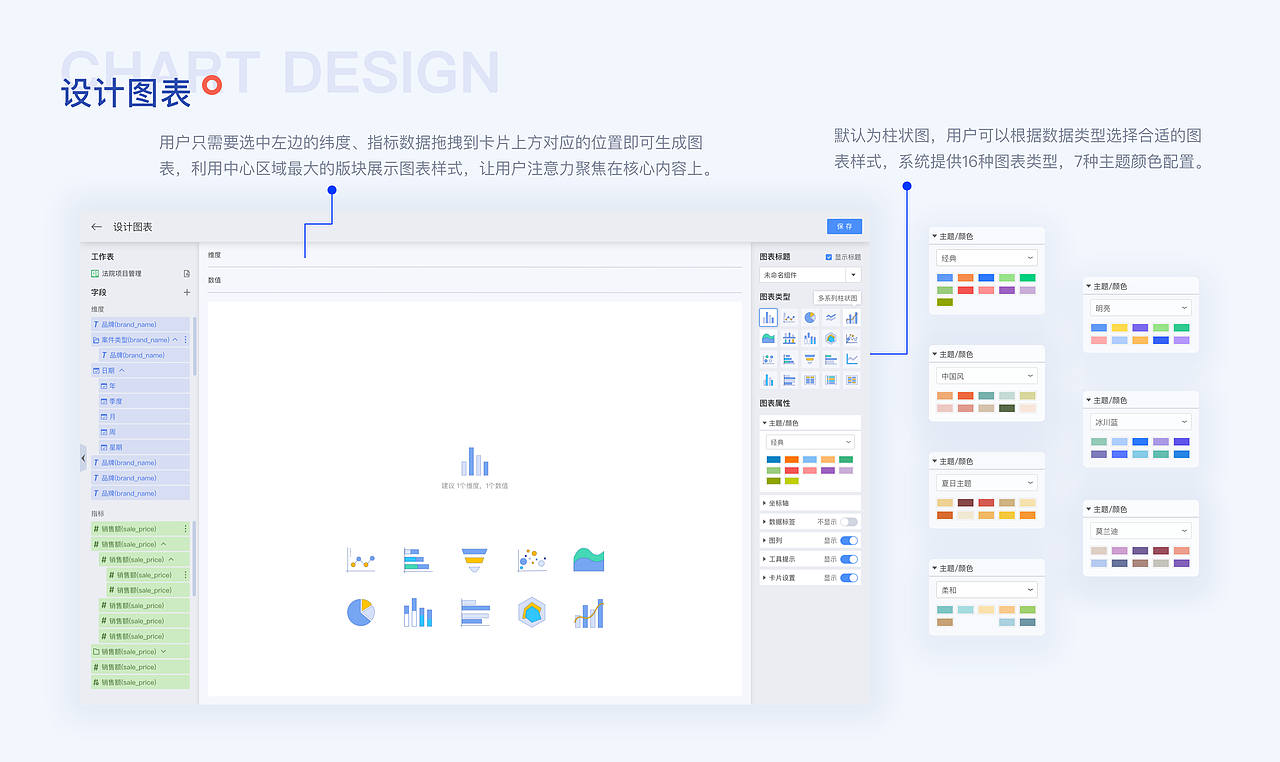Click the 未命名组件 chart title field
The image size is (1280, 762).
[803, 274]
